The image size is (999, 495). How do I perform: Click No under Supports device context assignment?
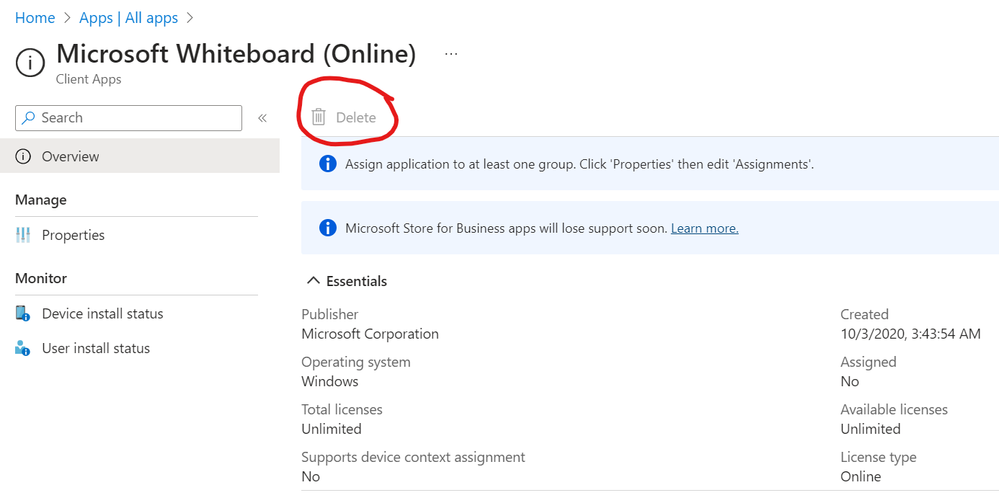(311, 477)
